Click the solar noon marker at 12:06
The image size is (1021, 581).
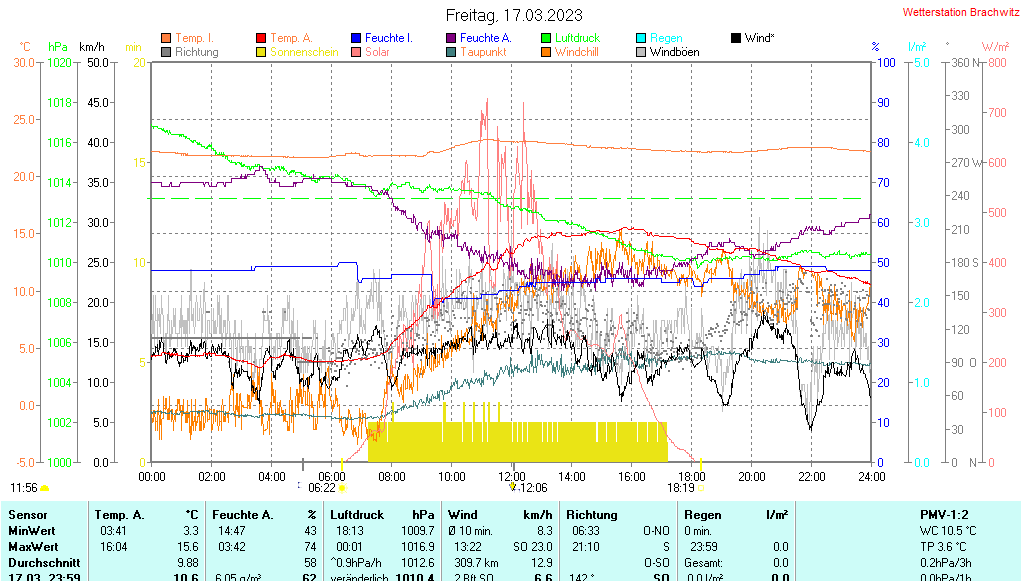tap(513, 487)
